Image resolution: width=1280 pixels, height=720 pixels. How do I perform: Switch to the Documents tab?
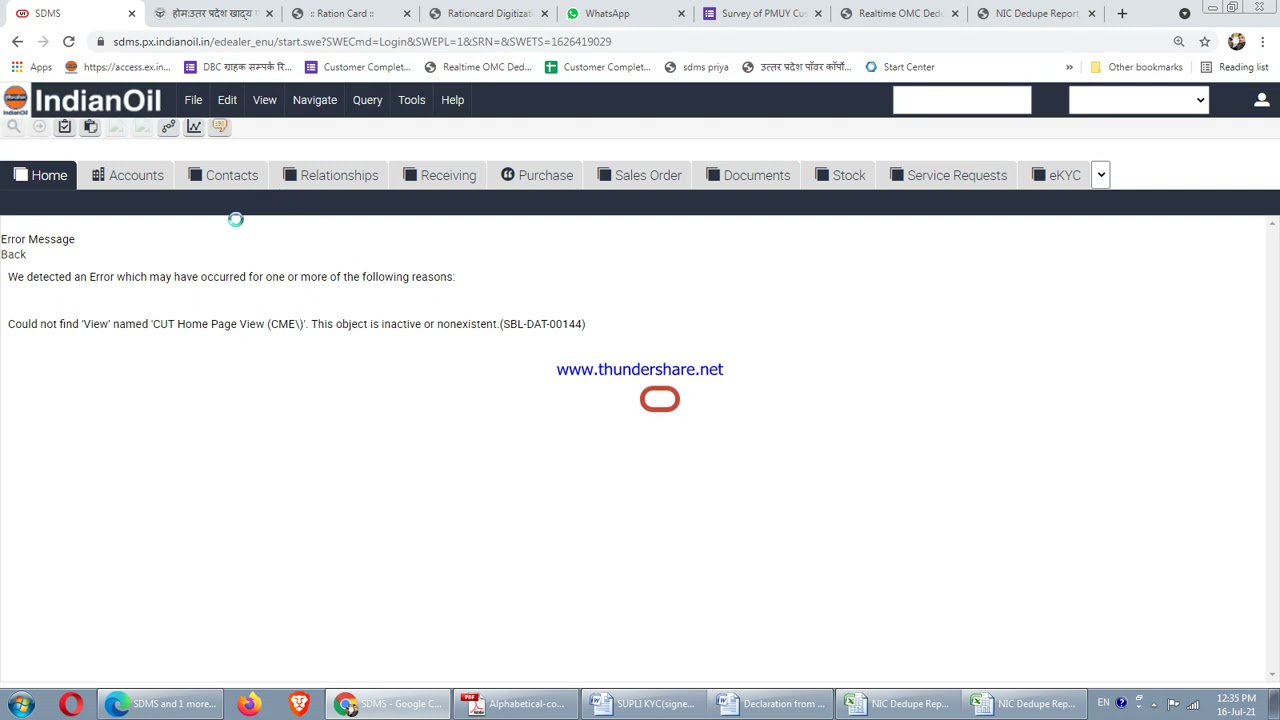click(x=748, y=176)
